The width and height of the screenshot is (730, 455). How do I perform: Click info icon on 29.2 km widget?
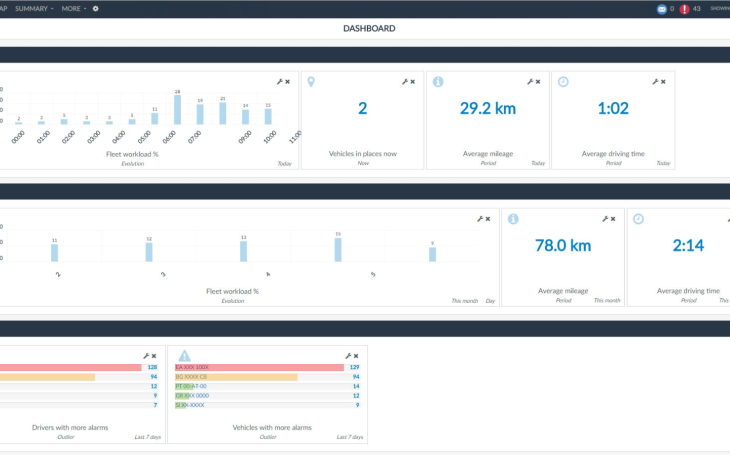pyautogui.click(x=437, y=82)
